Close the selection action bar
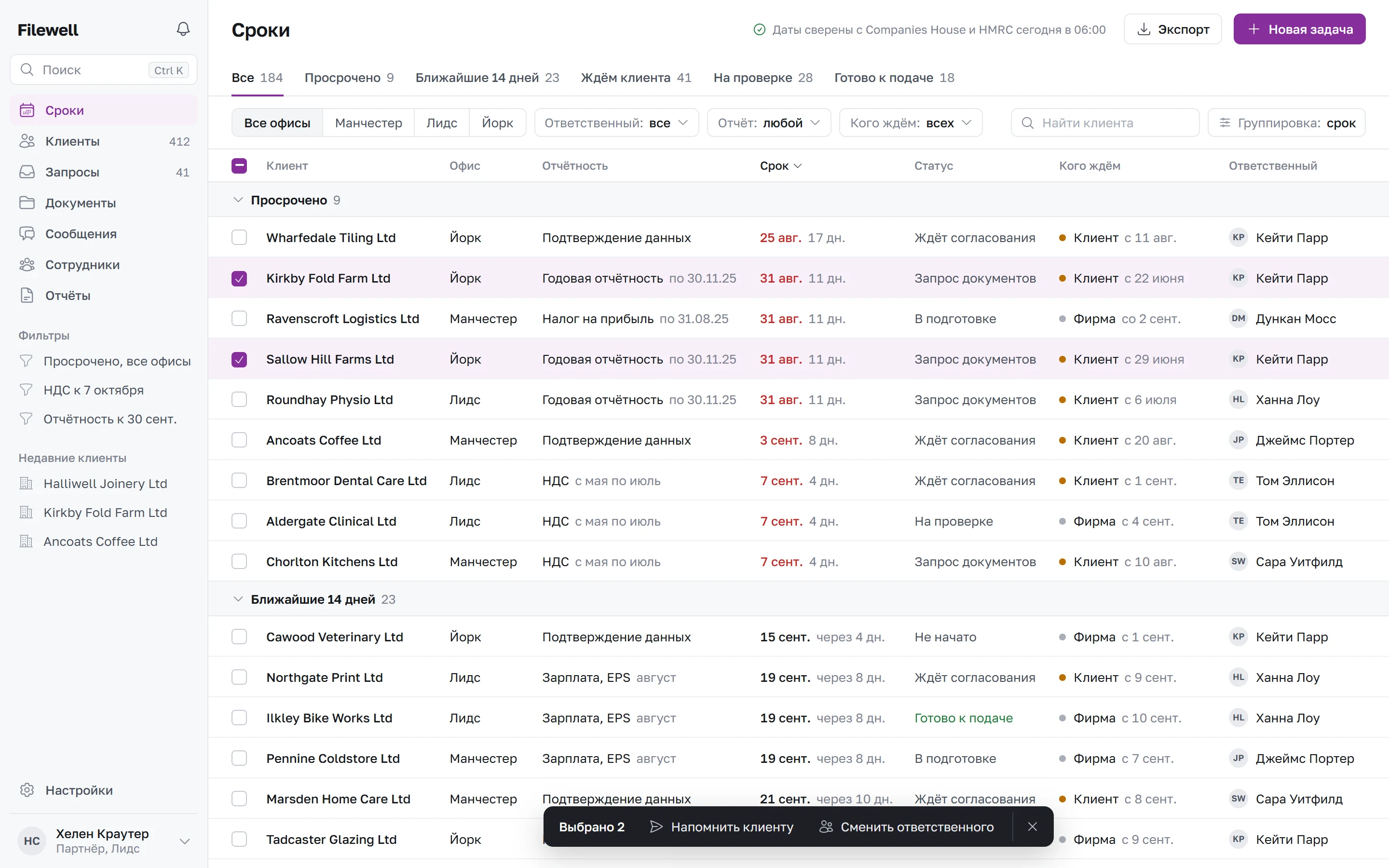 [1033, 827]
